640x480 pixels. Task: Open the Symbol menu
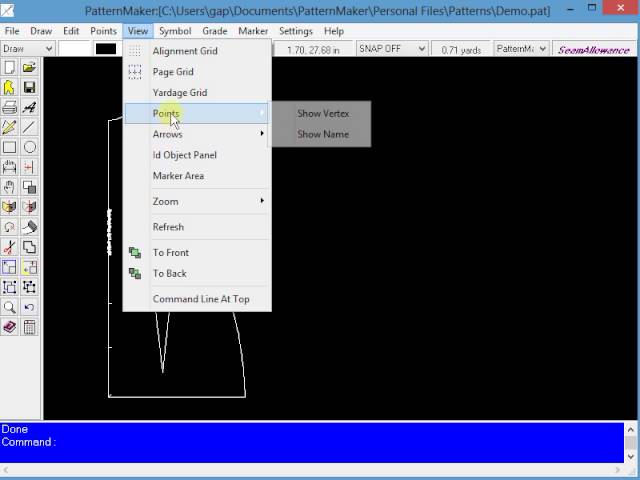[x=175, y=31]
